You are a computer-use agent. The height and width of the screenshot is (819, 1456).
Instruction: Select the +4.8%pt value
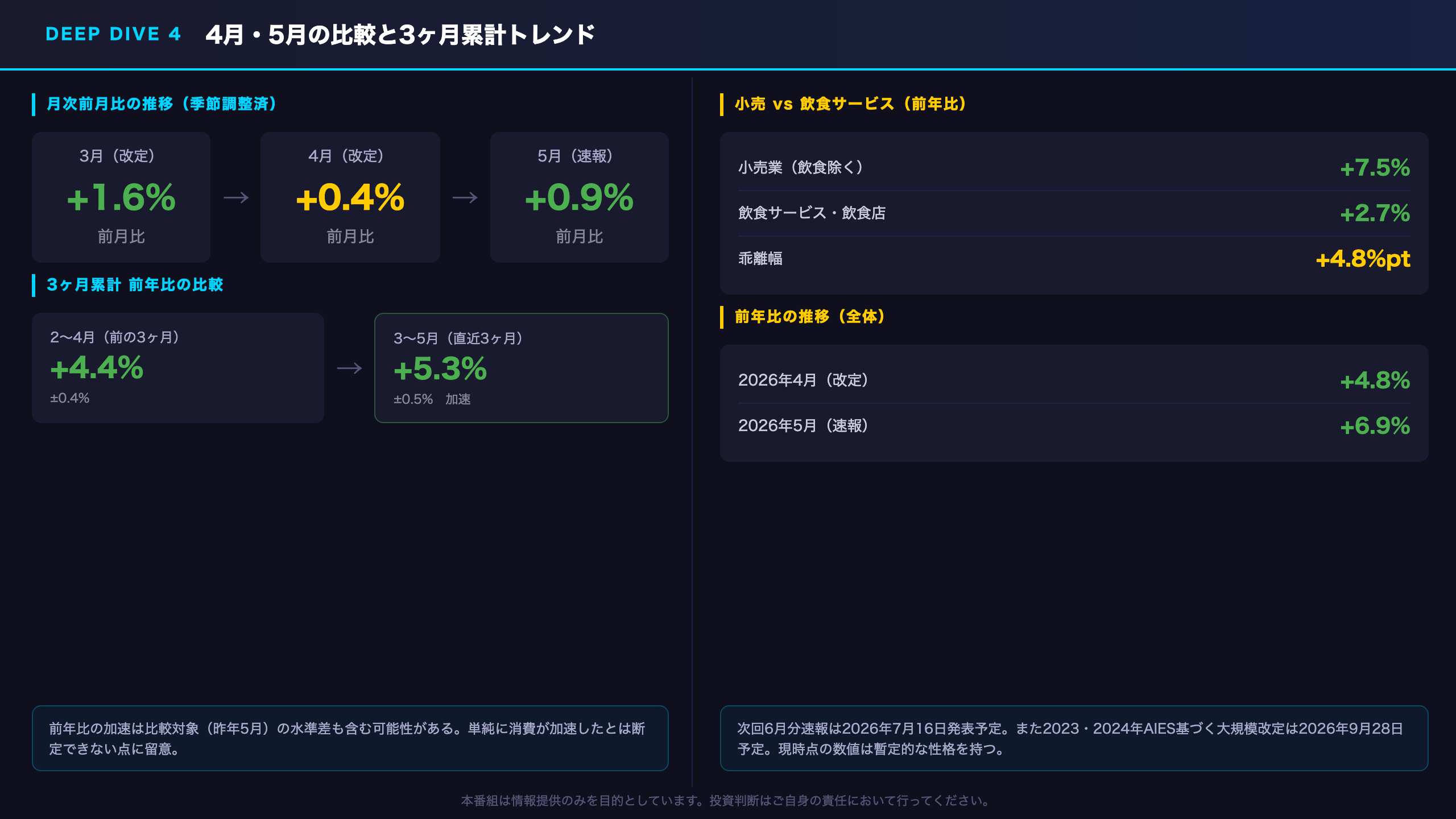[1363, 259]
